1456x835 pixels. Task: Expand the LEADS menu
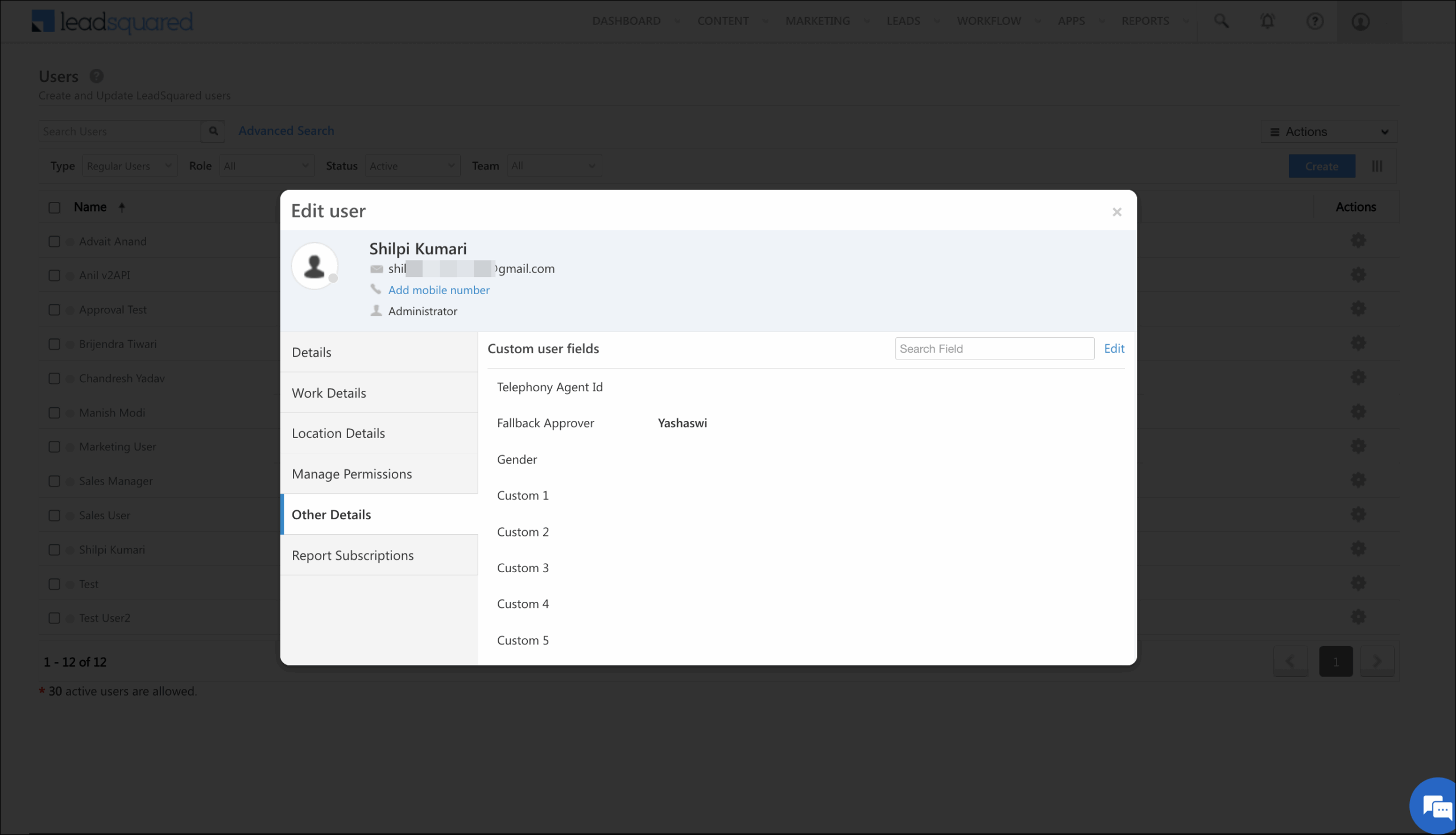click(913, 20)
